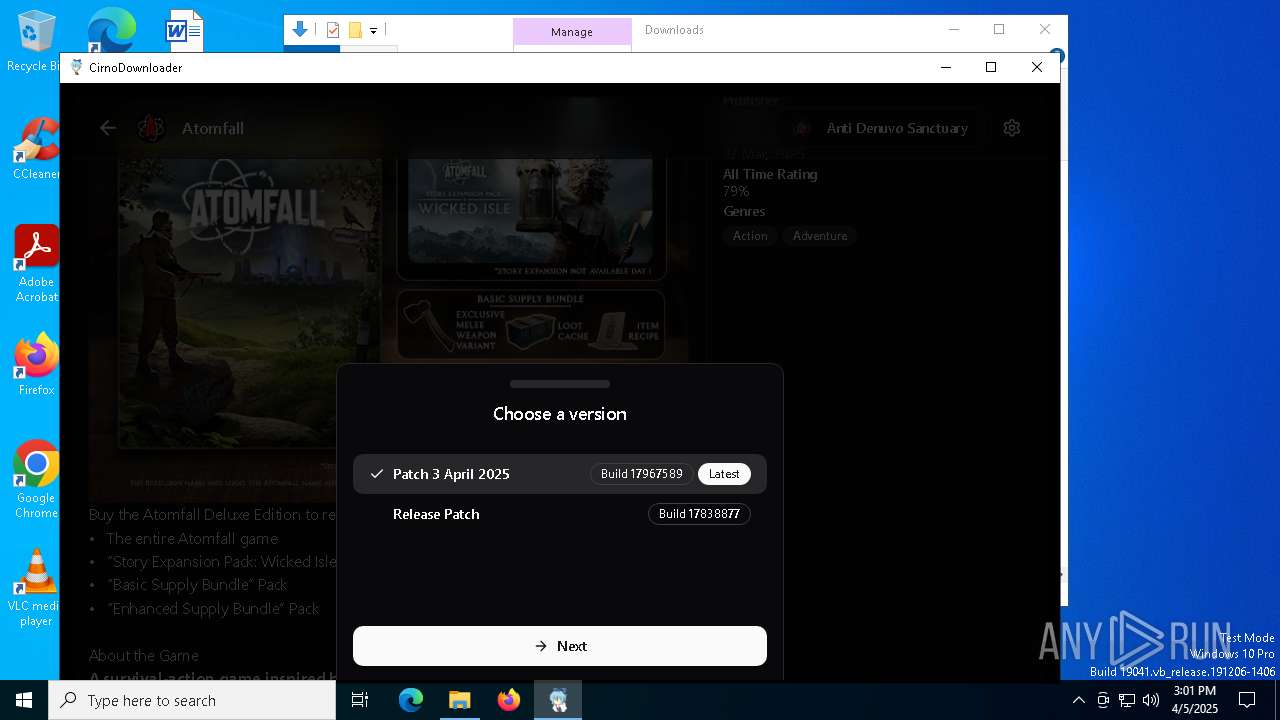Select the Patch 3 April 2025 version
This screenshot has height=720, width=1280.
[559, 474]
